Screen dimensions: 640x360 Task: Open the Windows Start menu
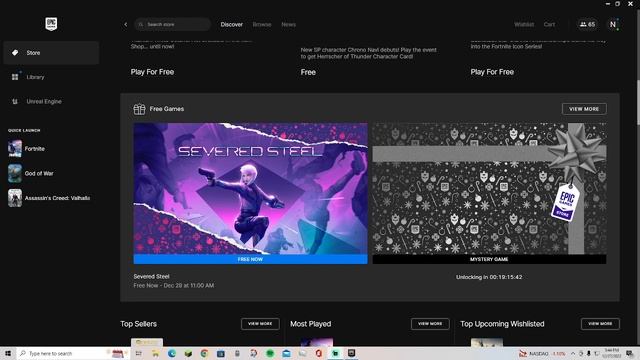click(x=8, y=353)
